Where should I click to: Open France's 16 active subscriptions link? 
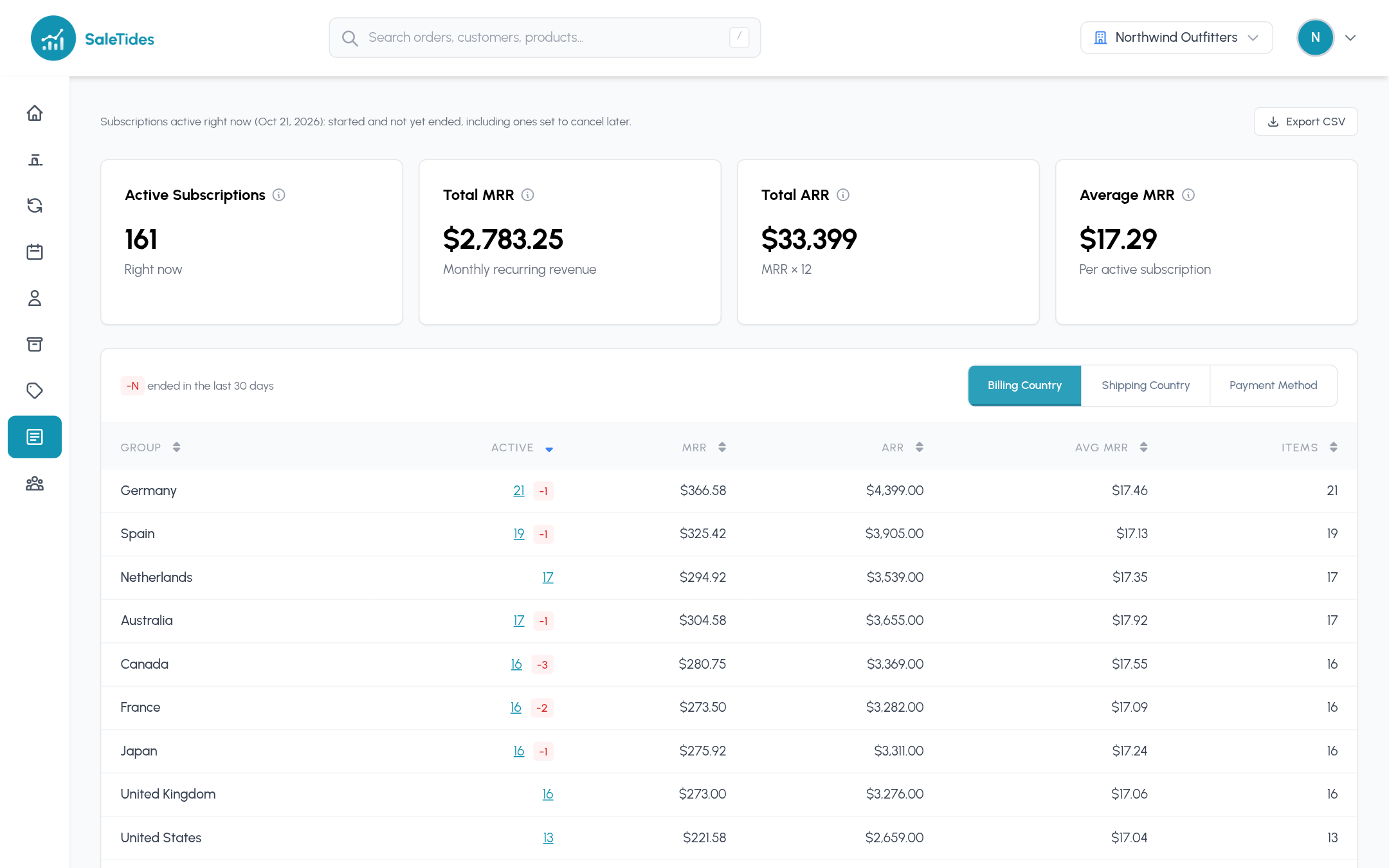click(516, 707)
